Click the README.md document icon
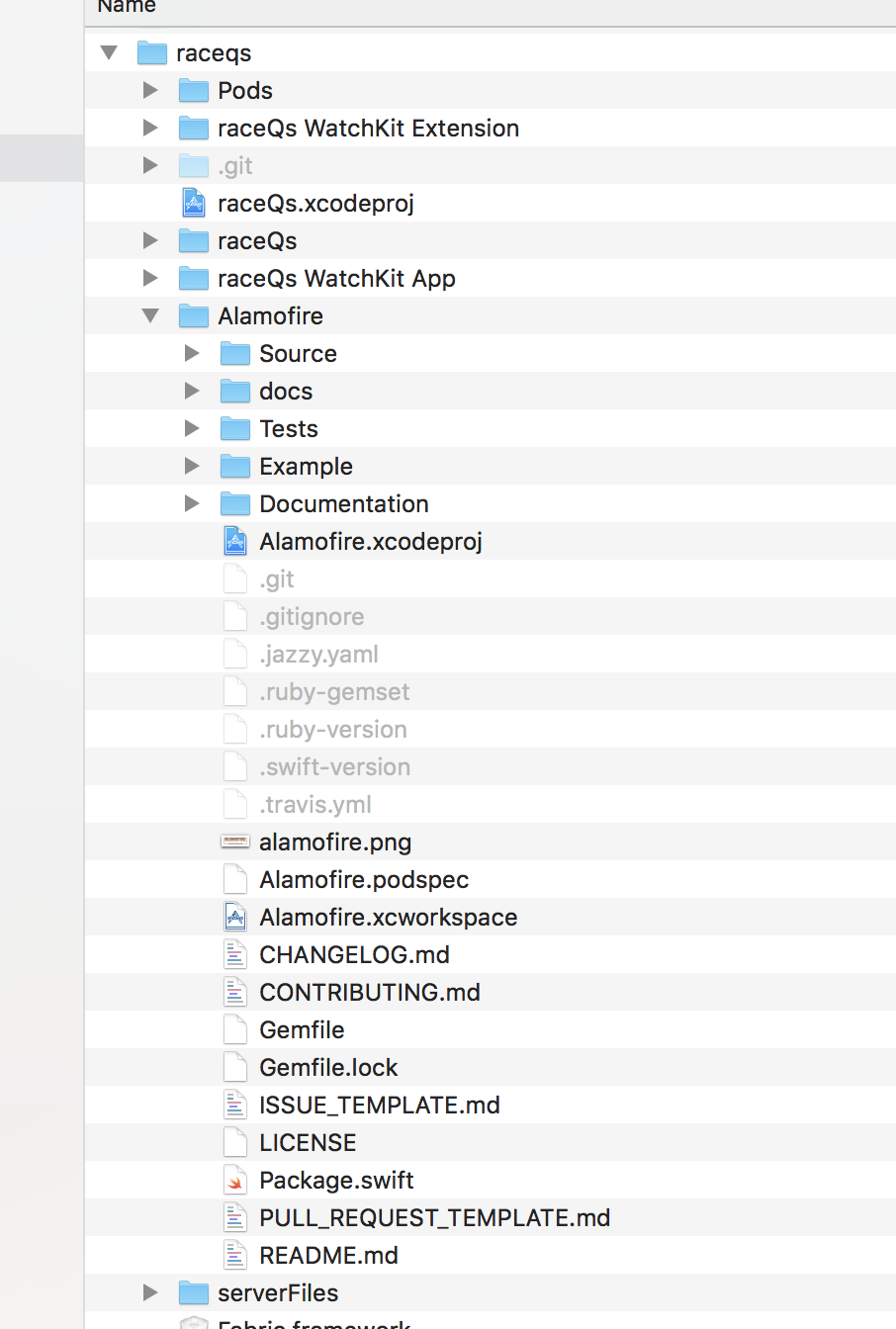896x1329 pixels. [x=235, y=1255]
